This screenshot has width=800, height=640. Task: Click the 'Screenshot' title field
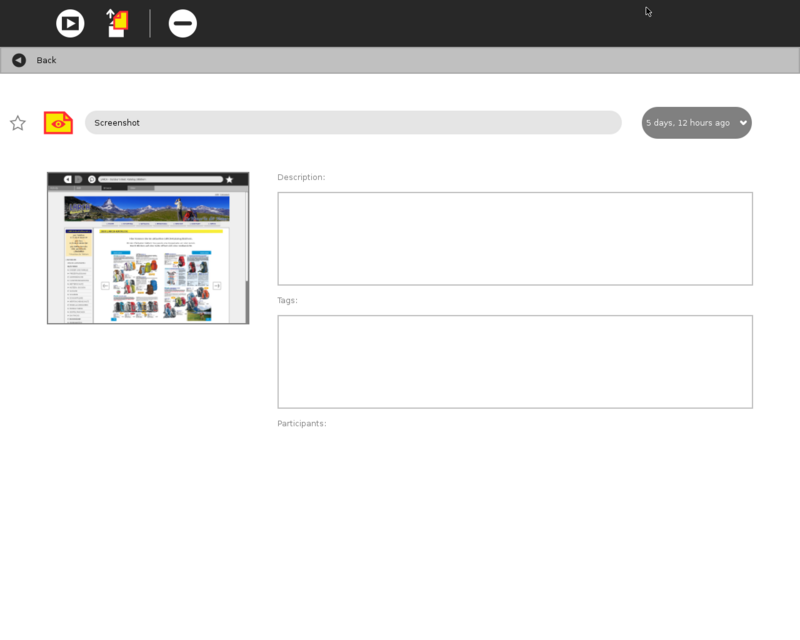tap(352, 123)
